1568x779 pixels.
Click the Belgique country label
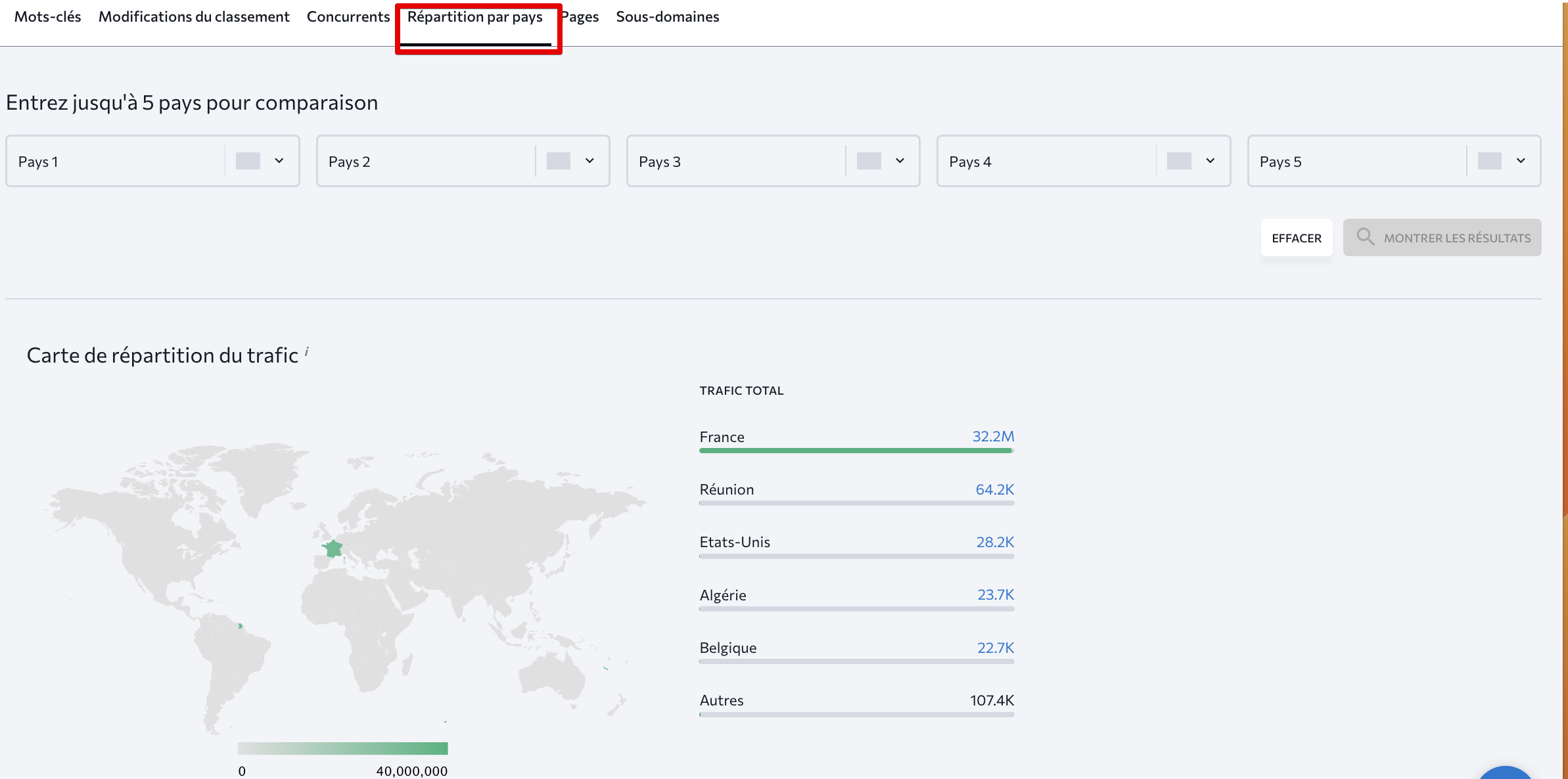click(x=728, y=648)
